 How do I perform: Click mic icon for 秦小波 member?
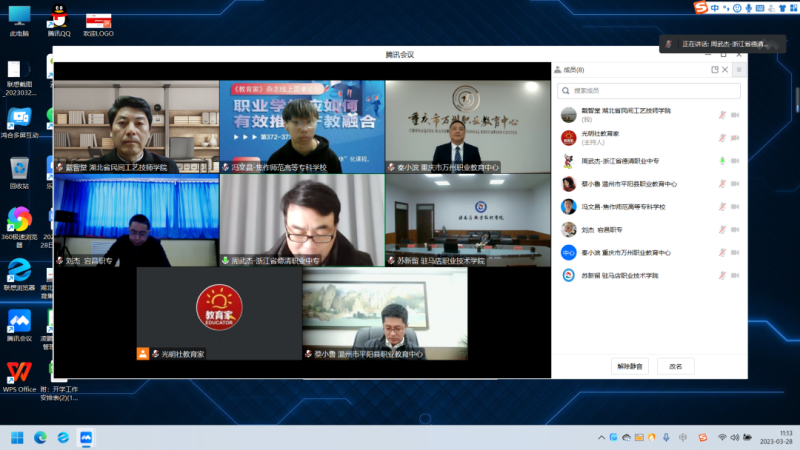(x=722, y=253)
